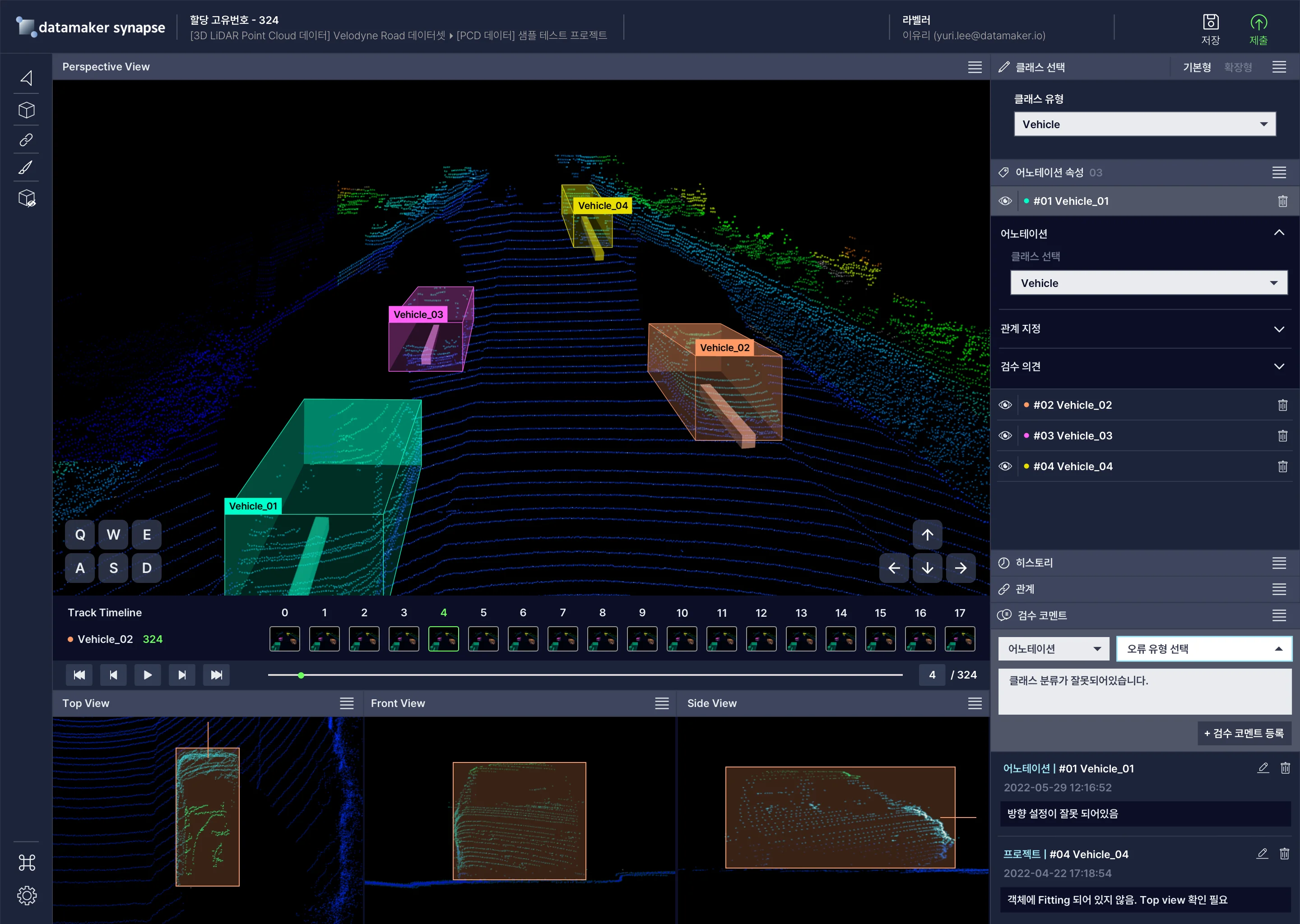This screenshot has width=1300, height=924.
Task: Open the Top View panel menu
Action: (x=347, y=703)
